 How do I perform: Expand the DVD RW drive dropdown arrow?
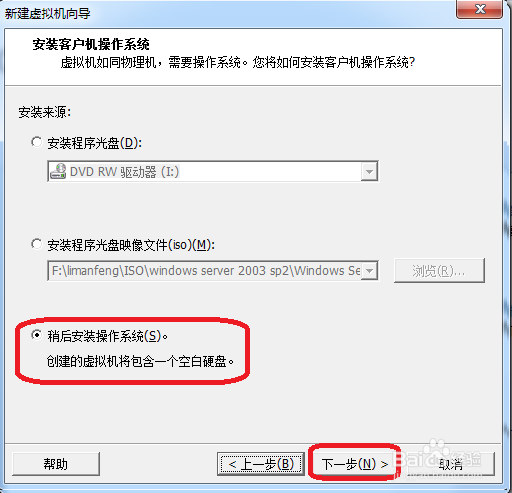tap(369, 172)
